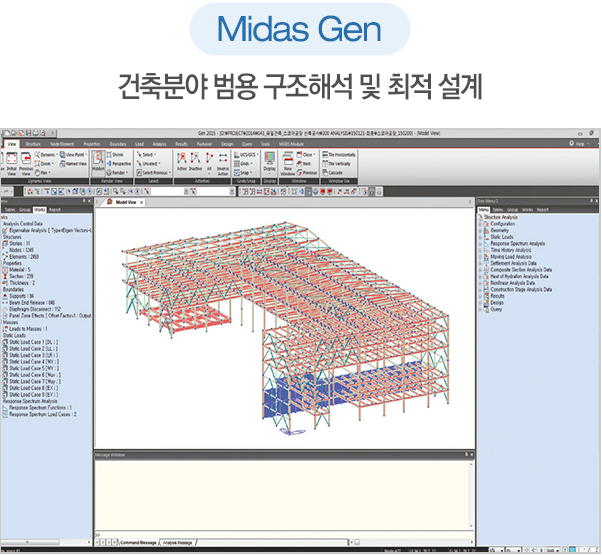Viewport: 602px width, 556px height.
Task: Open the Pushover ribbon tab
Action: [204, 144]
